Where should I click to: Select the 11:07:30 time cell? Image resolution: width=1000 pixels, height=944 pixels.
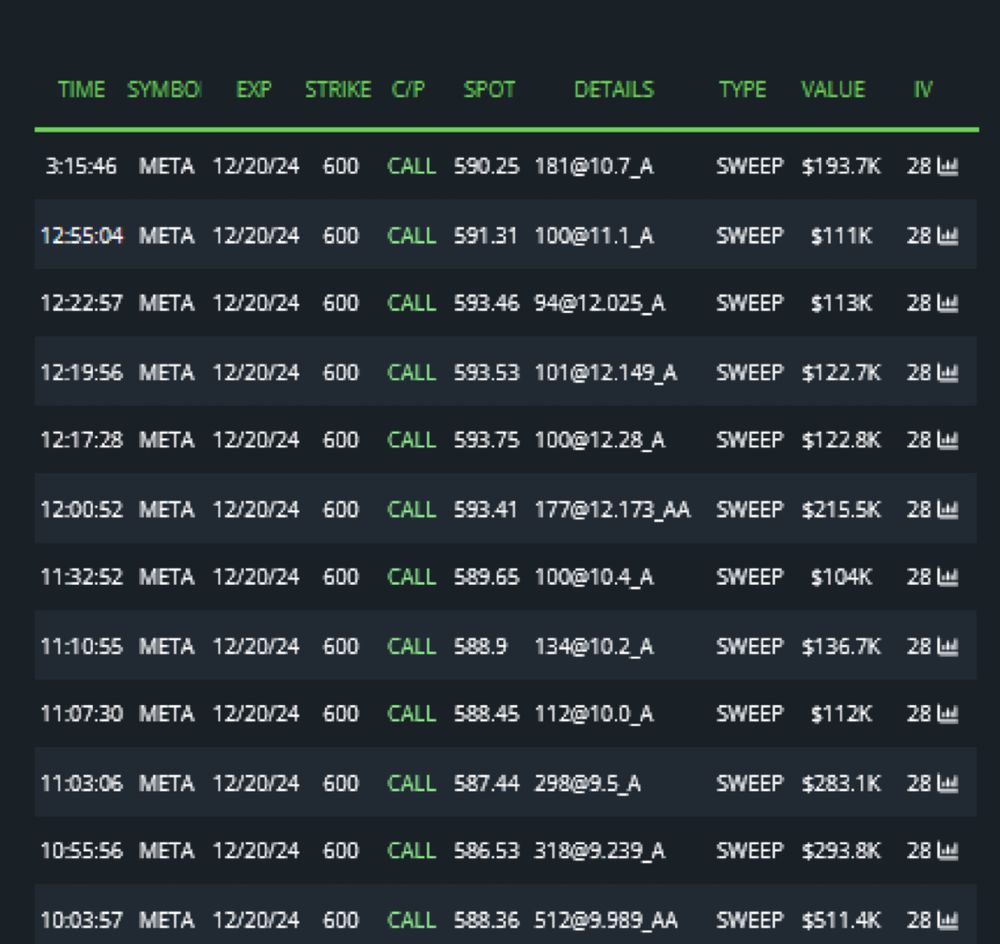coord(82,714)
